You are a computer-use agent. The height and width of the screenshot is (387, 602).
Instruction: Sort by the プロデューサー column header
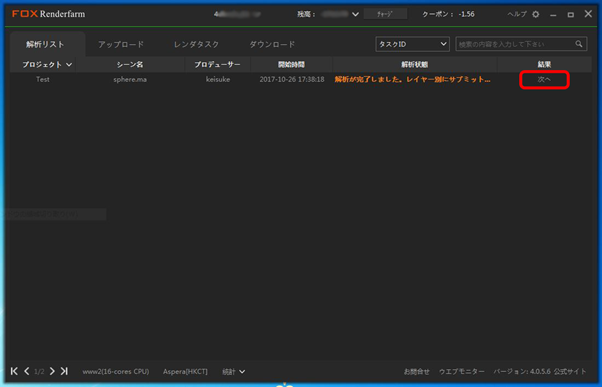pyautogui.click(x=217, y=64)
